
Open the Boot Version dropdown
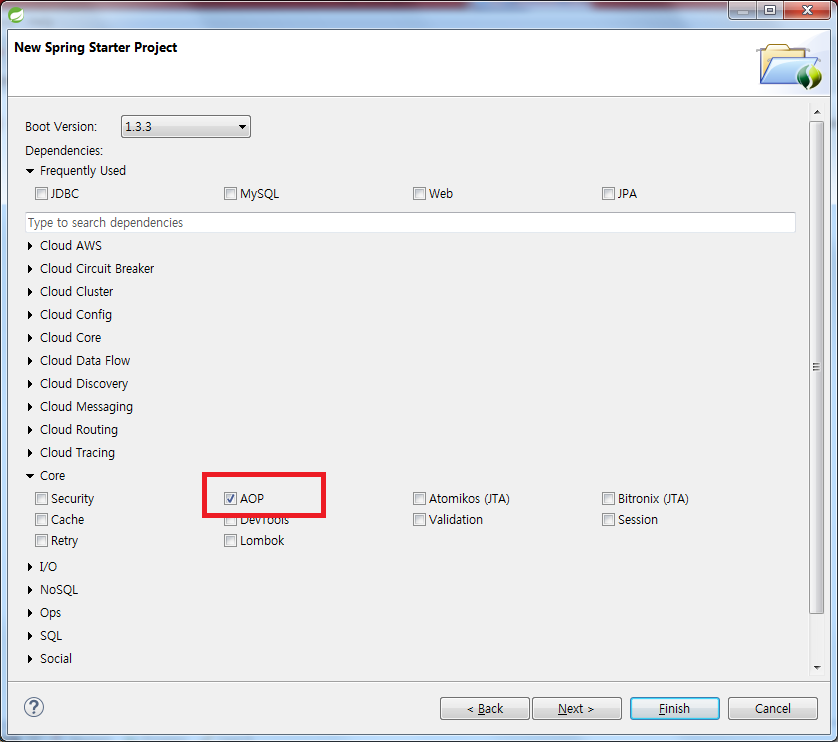click(x=185, y=127)
